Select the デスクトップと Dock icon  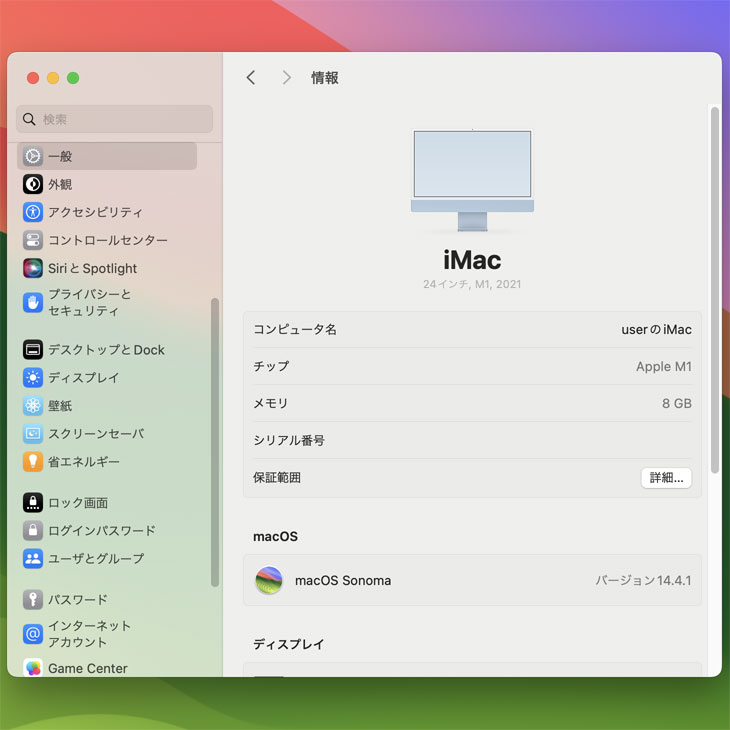[x=33, y=350]
